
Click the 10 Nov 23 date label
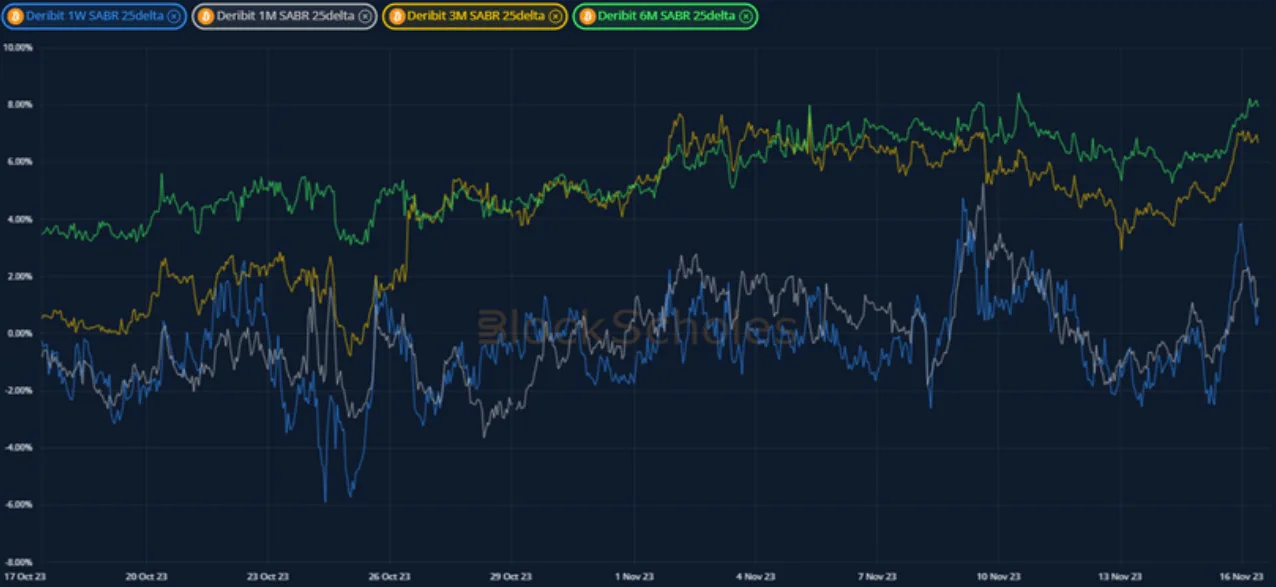point(999,577)
